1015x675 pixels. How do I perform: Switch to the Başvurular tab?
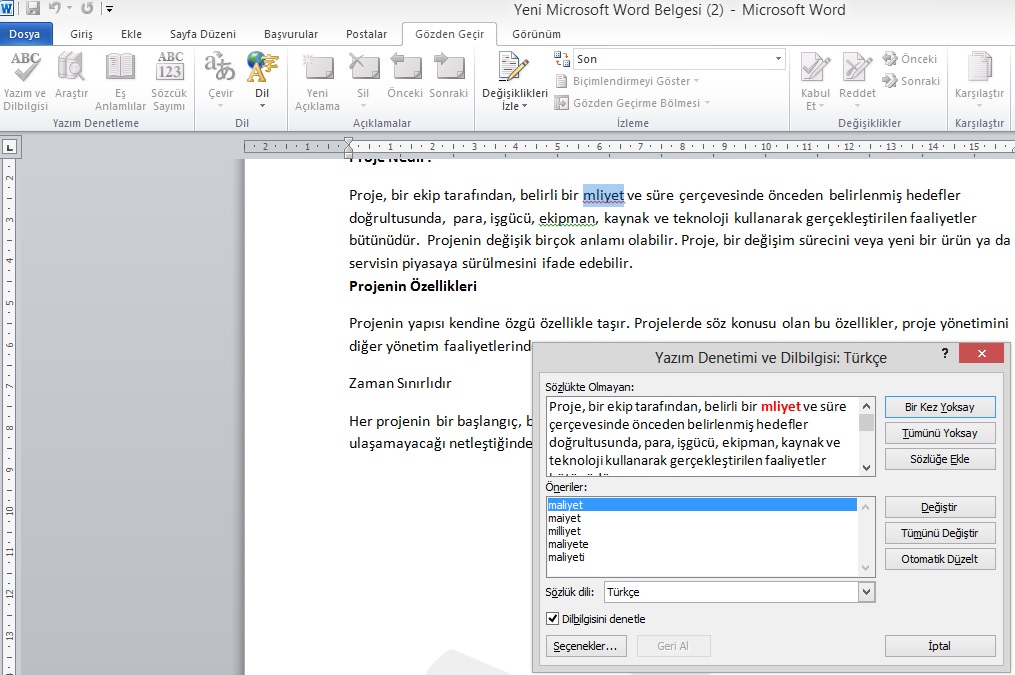[291, 34]
